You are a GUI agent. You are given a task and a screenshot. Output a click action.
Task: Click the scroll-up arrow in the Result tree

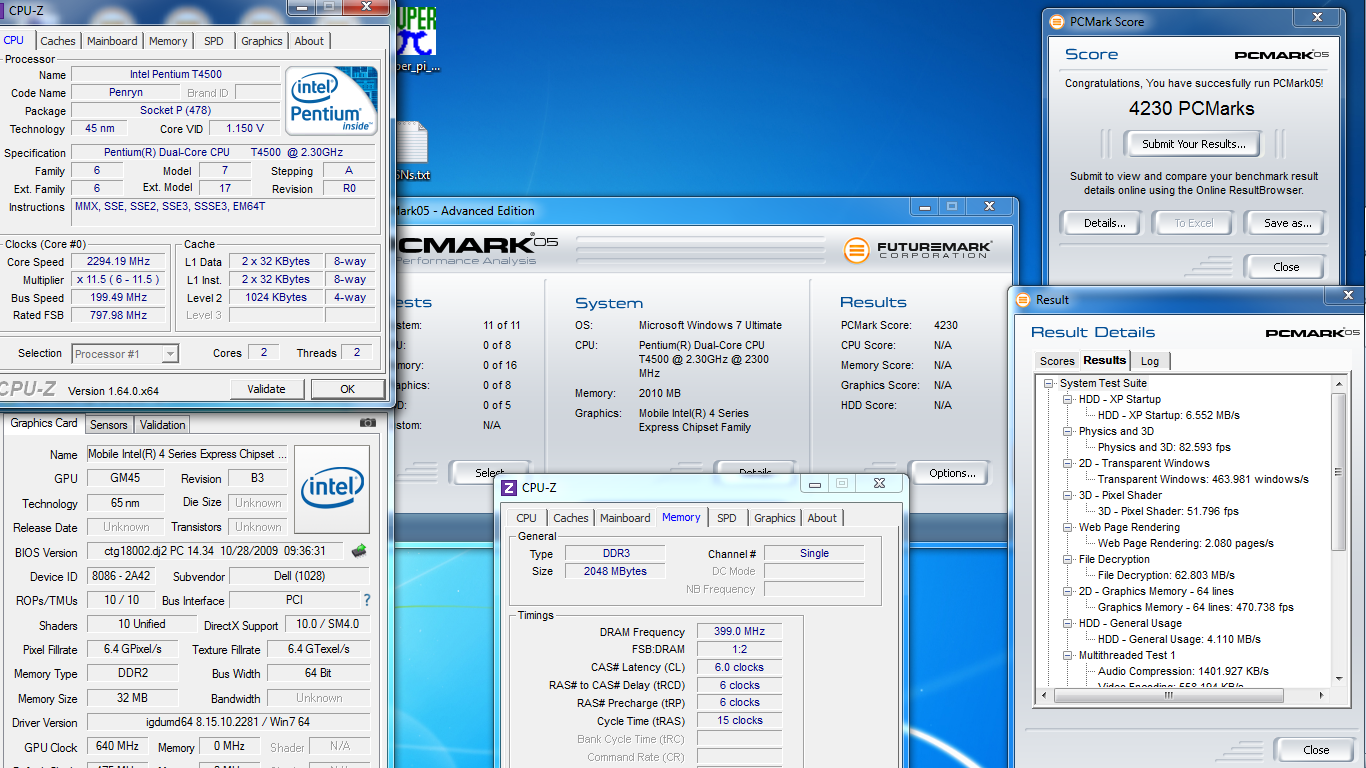[x=1340, y=385]
